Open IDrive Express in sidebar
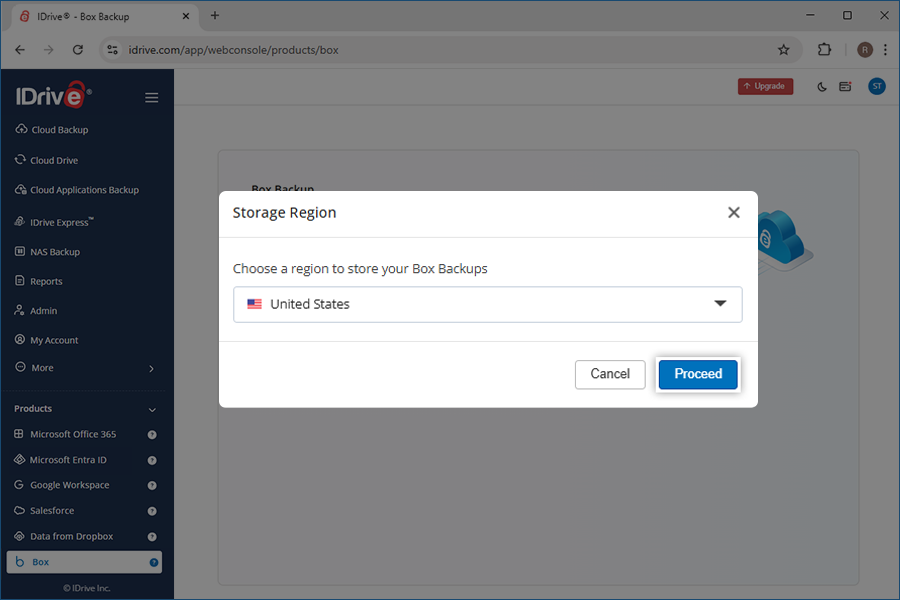 [54, 222]
